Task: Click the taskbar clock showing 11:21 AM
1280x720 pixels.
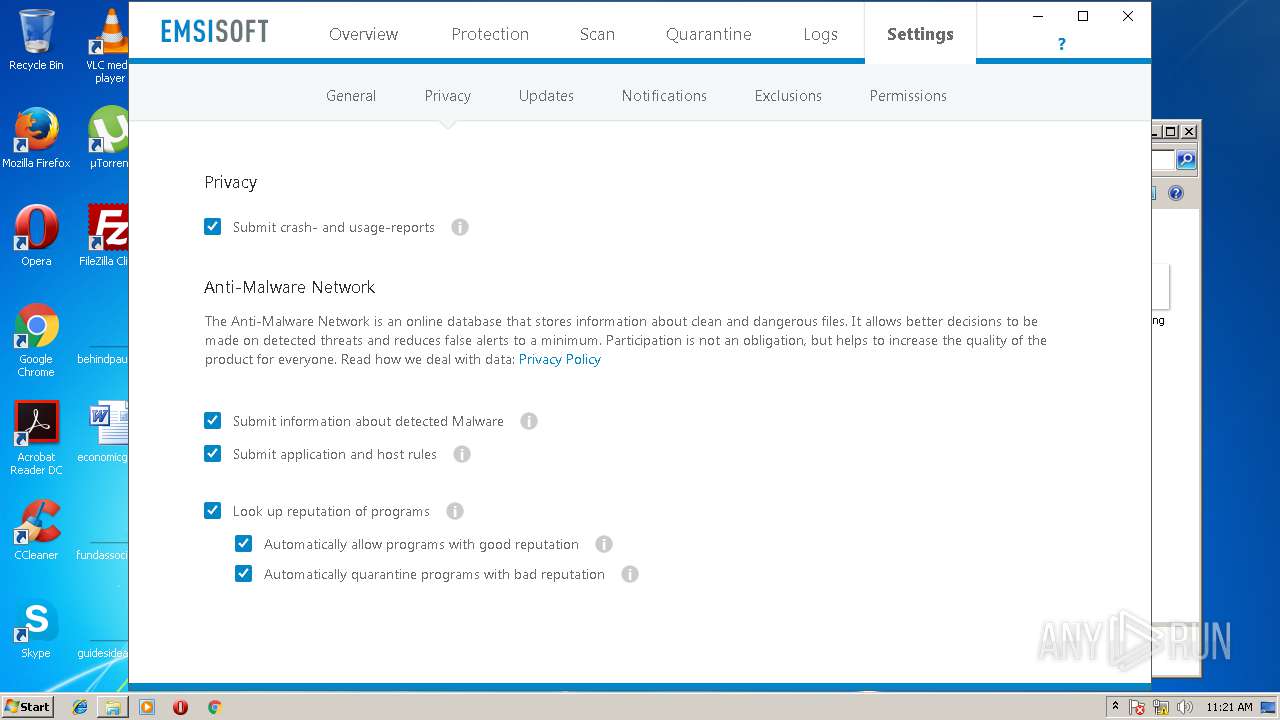Action: point(1229,707)
